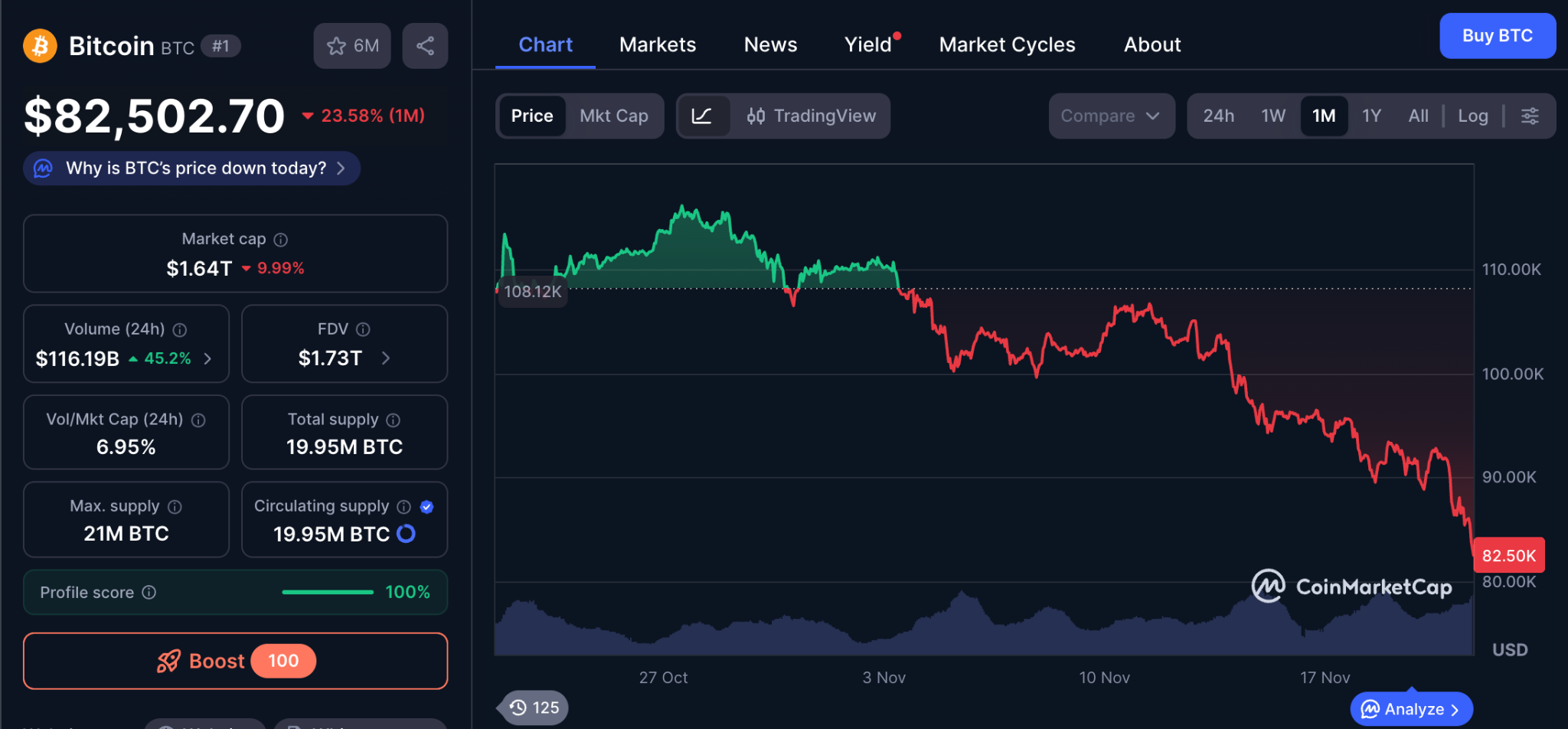Image resolution: width=1568 pixels, height=729 pixels.
Task: Click Market cap info icon
Action: click(x=281, y=240)
